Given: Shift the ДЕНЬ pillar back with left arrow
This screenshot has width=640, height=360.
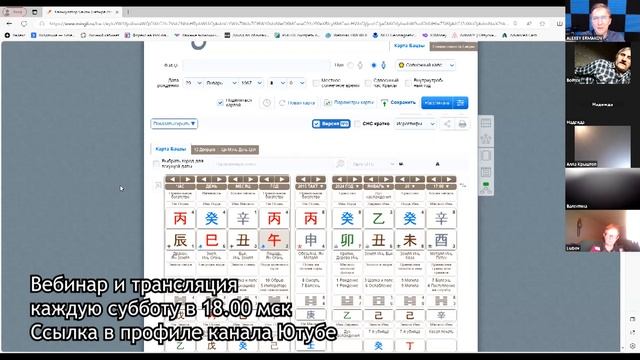Looking at the screenshot, I should pyautogui.click(x=204, y=179).
